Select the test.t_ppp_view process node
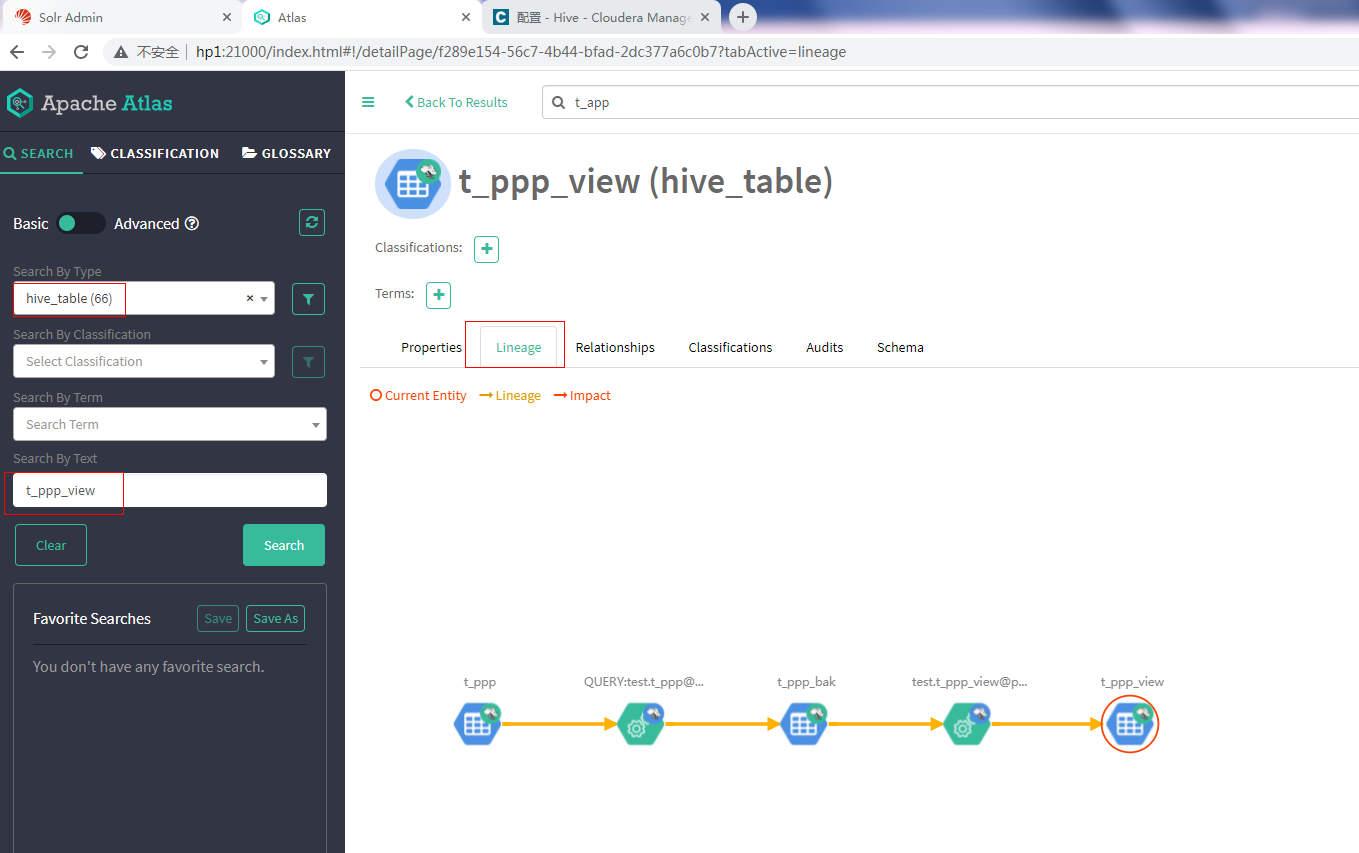The width and height of the screenshot is (1359, 853). 967,725
